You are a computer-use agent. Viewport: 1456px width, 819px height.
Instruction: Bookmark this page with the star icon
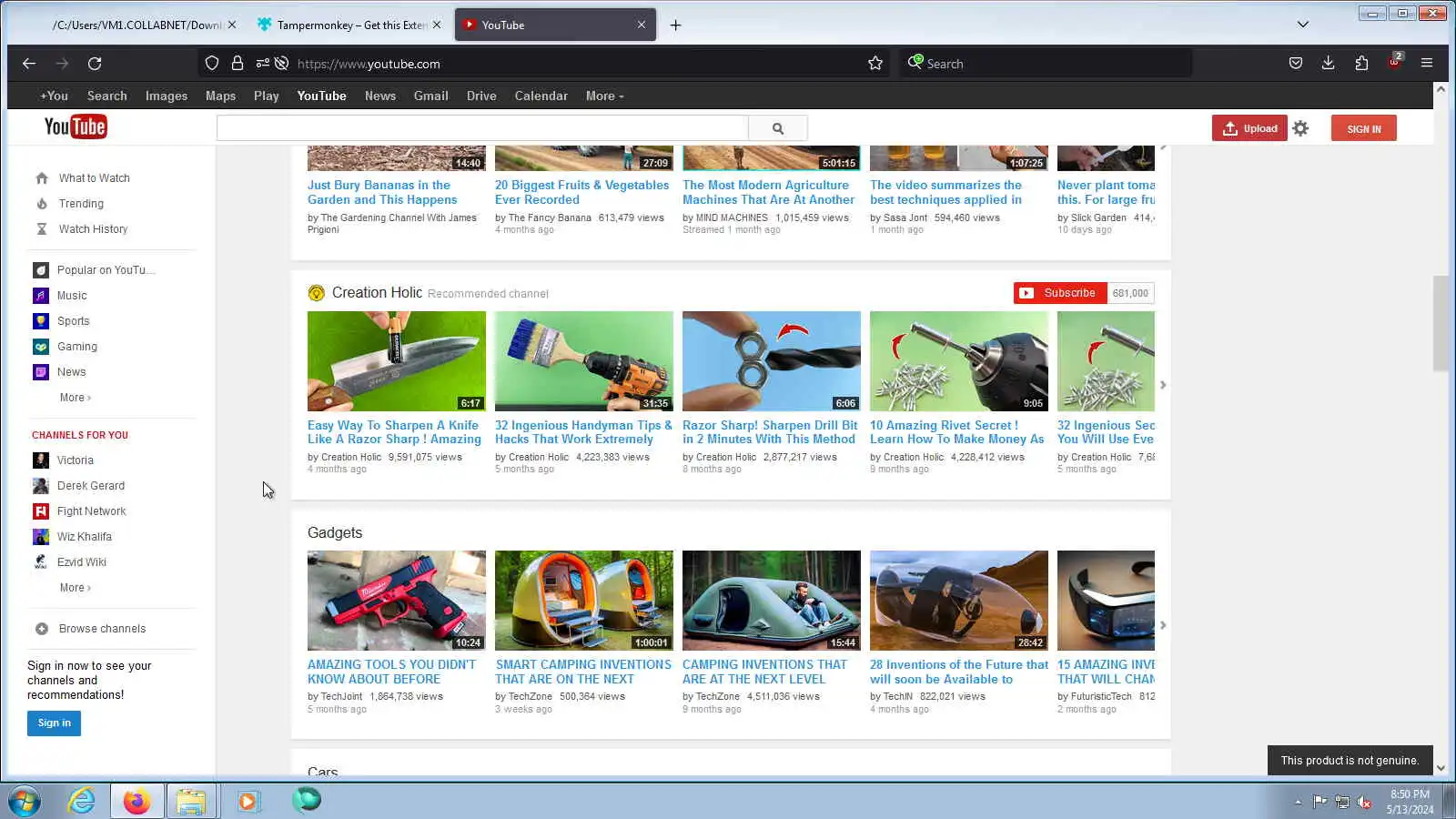pyautogui.click(x=875, y=64)
